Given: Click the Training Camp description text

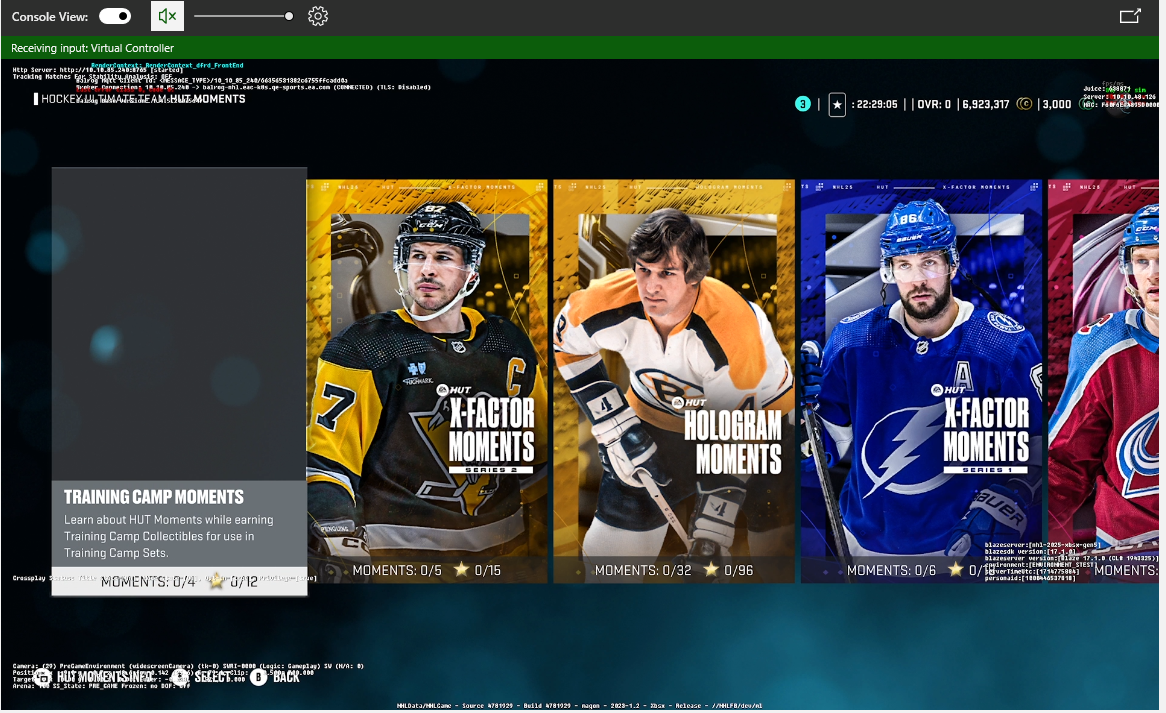Looking at the screenshot, I should click(x=168, y=536).
